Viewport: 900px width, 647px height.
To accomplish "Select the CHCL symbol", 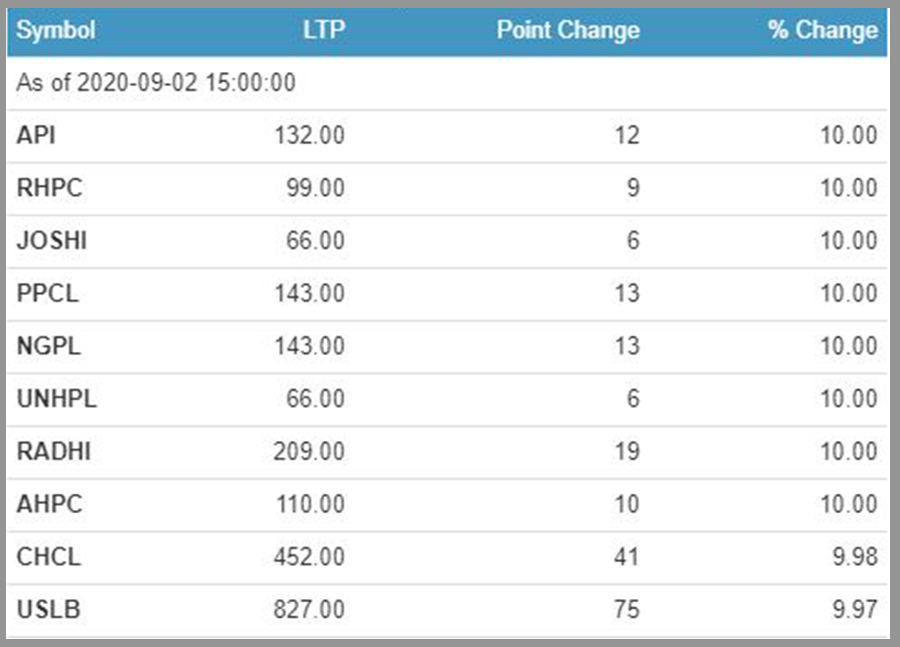I will coord(48,557).
